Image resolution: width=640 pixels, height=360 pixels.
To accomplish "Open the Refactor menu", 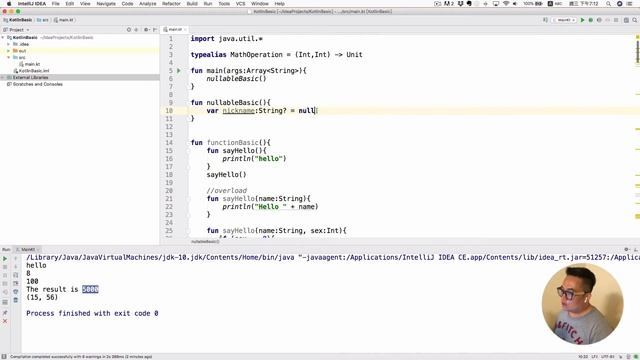I will (171, 4).
